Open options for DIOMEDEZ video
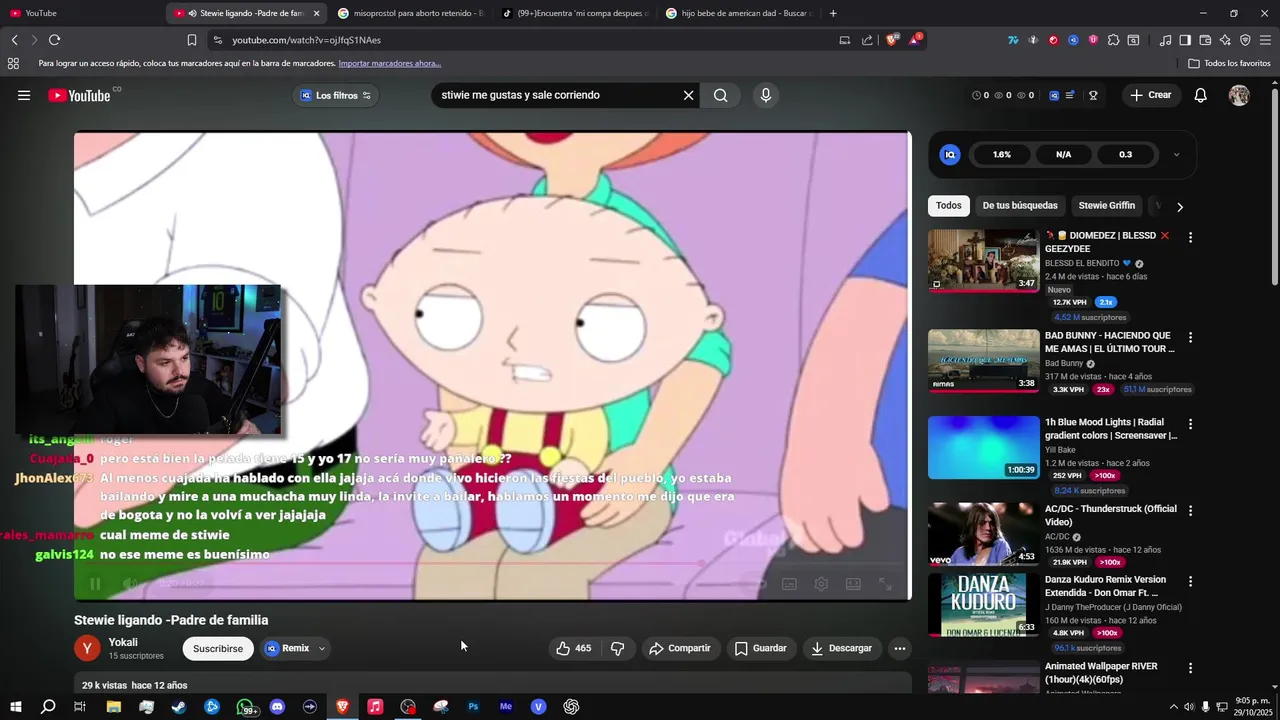1280x720 pixels. 1190,237
